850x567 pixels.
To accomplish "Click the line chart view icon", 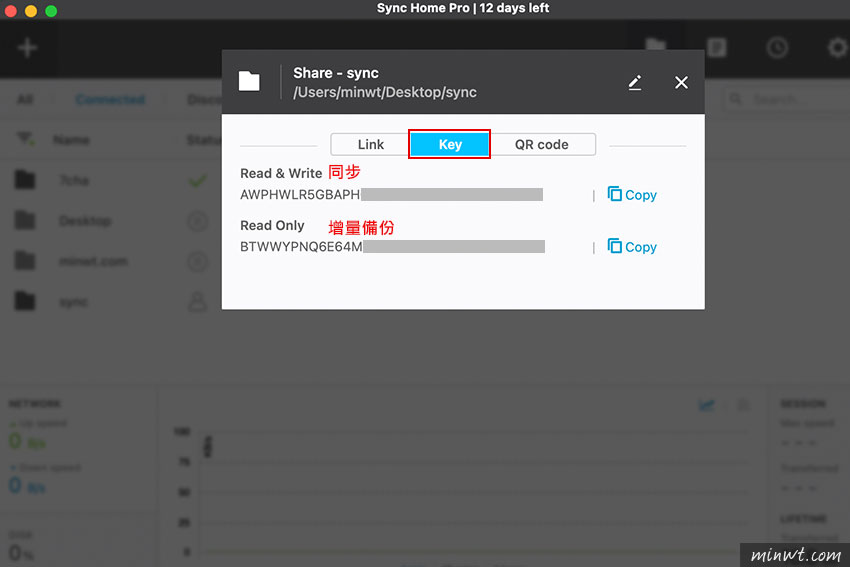I will coord(706,405).
